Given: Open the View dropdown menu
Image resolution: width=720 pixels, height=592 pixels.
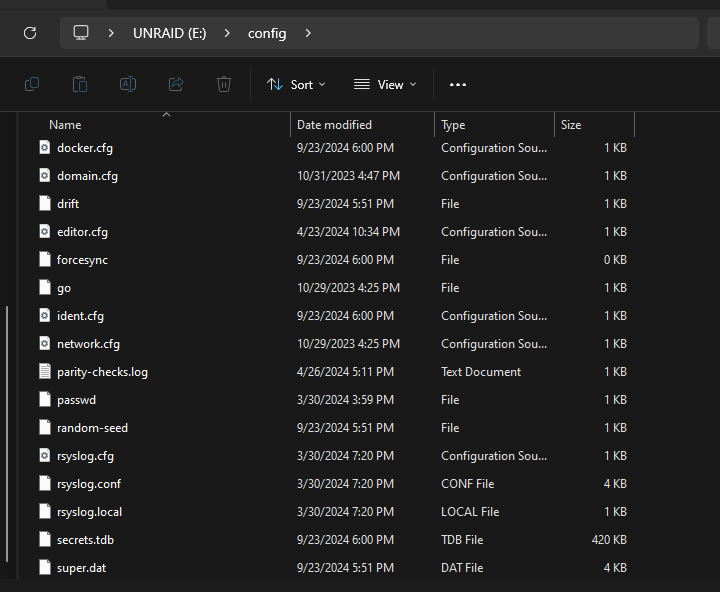Looking at the screenshot, I should coord(385,85).
